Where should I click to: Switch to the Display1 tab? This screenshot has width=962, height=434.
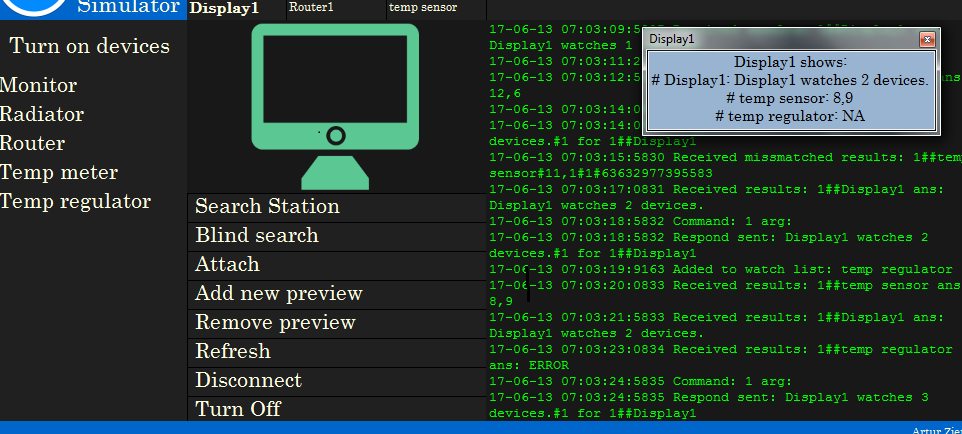[x=224, y=8]
